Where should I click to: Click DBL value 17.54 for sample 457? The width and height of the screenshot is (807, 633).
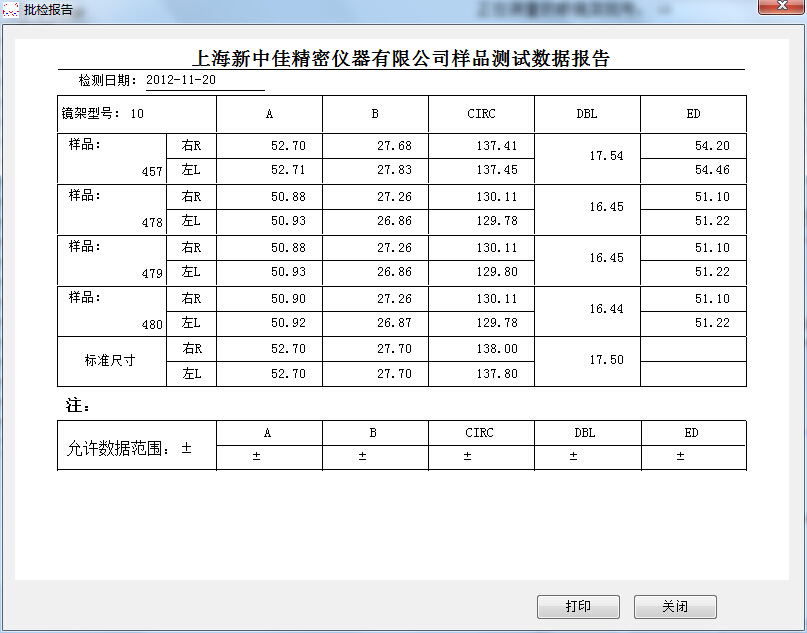[x=606, y=155]
